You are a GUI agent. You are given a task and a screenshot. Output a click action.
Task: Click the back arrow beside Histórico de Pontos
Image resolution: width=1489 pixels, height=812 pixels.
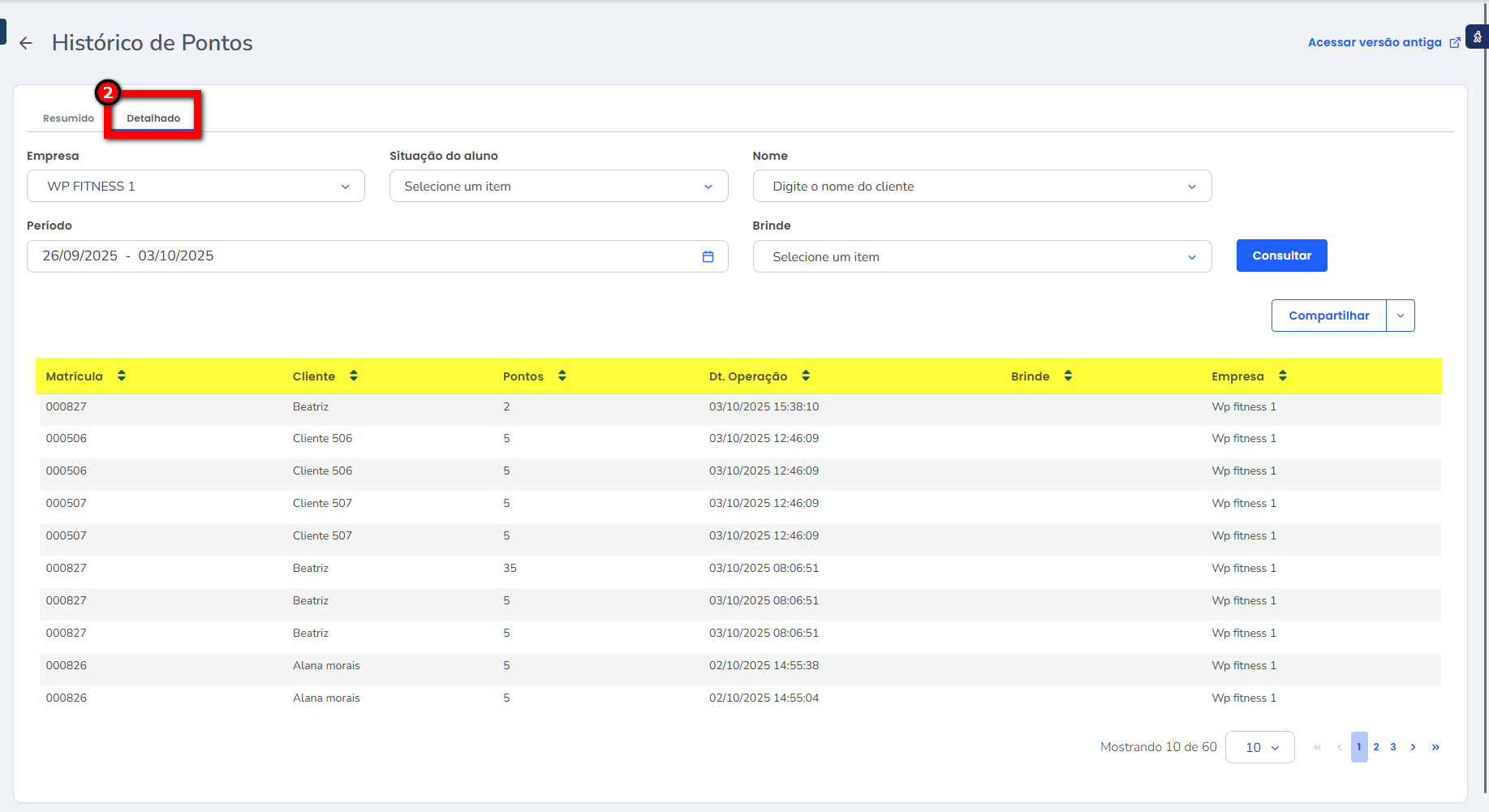coord(26,43)
